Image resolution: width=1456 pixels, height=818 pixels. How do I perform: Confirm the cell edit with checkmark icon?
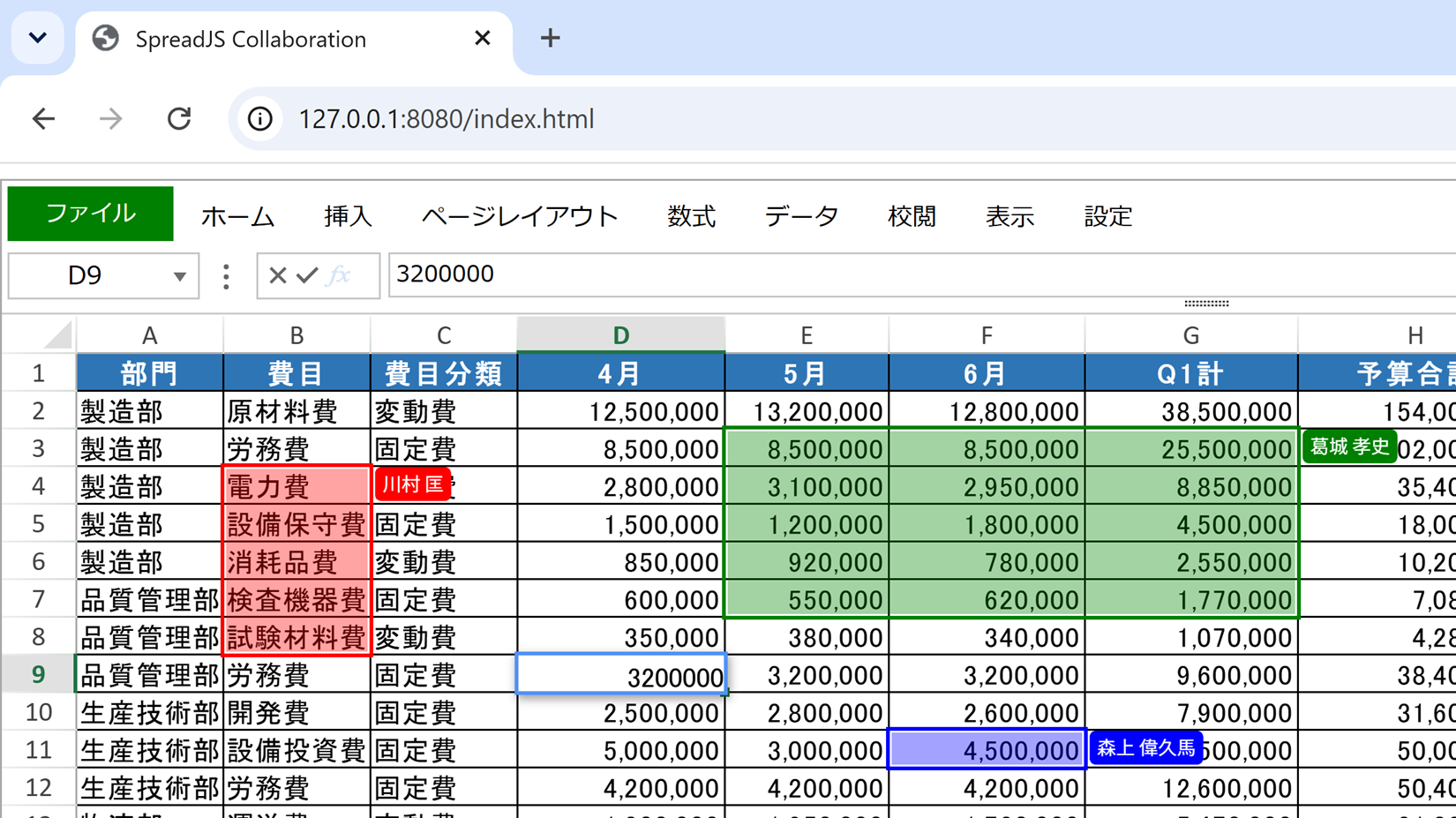click(307, 275)
